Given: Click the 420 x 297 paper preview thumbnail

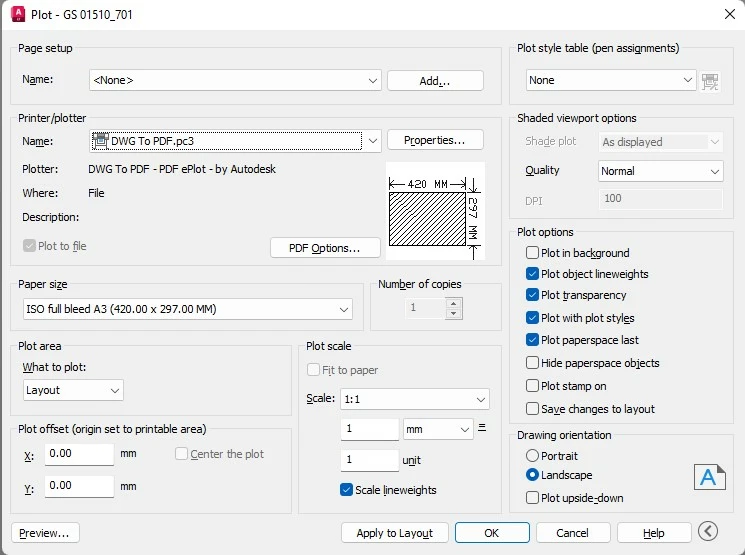Looking at the screenshot, I should click(435, 211).
